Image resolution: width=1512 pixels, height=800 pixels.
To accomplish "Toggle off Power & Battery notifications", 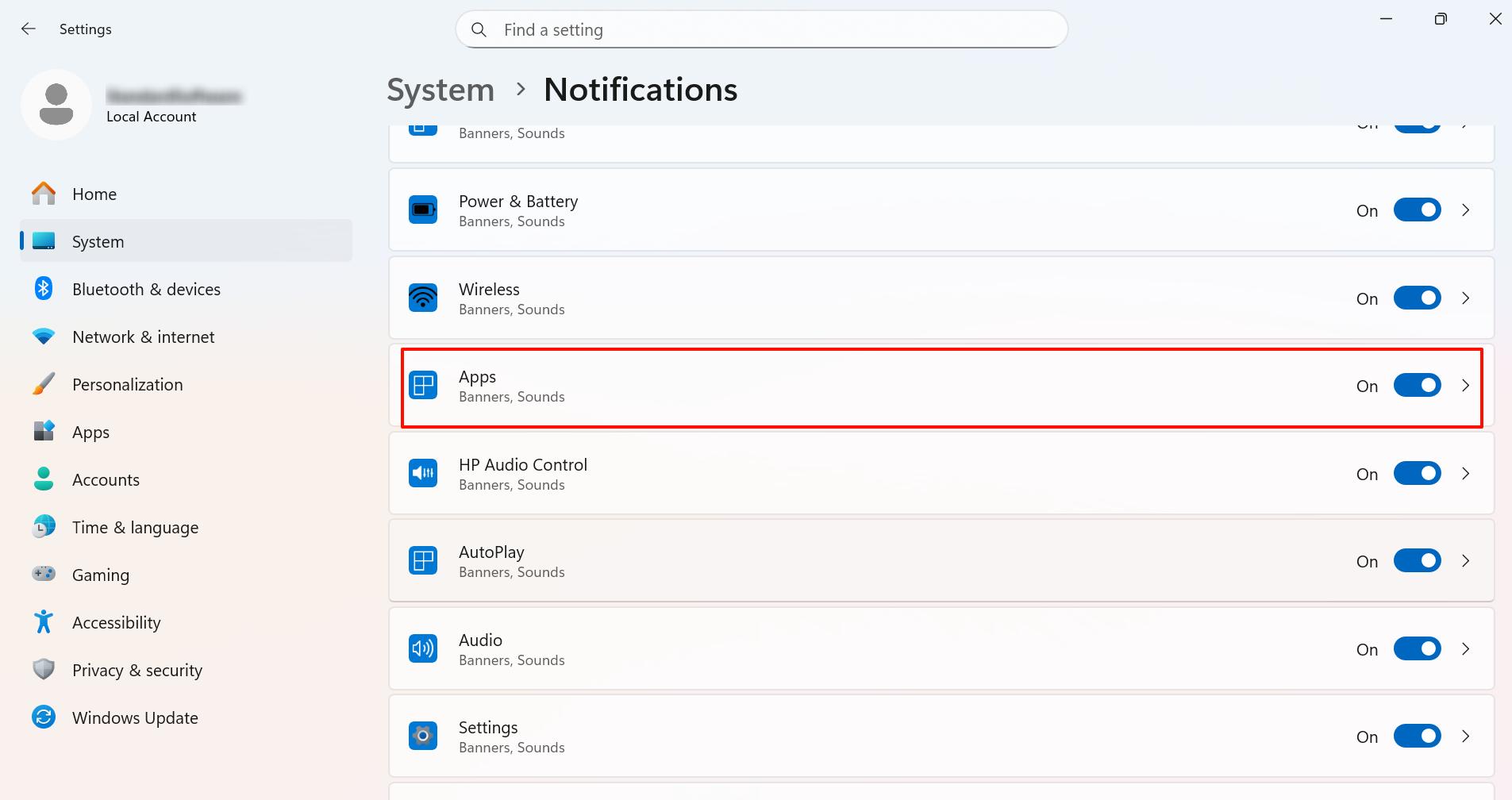I will (1417, 210).
